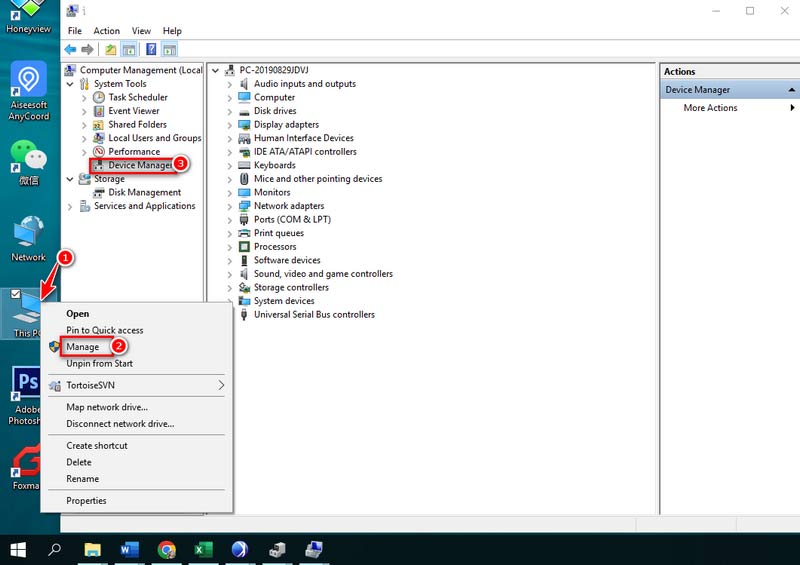Click the Performance icon in tree
The height and width of the screenshot is (565, 800).
click(x=99, y=152)
